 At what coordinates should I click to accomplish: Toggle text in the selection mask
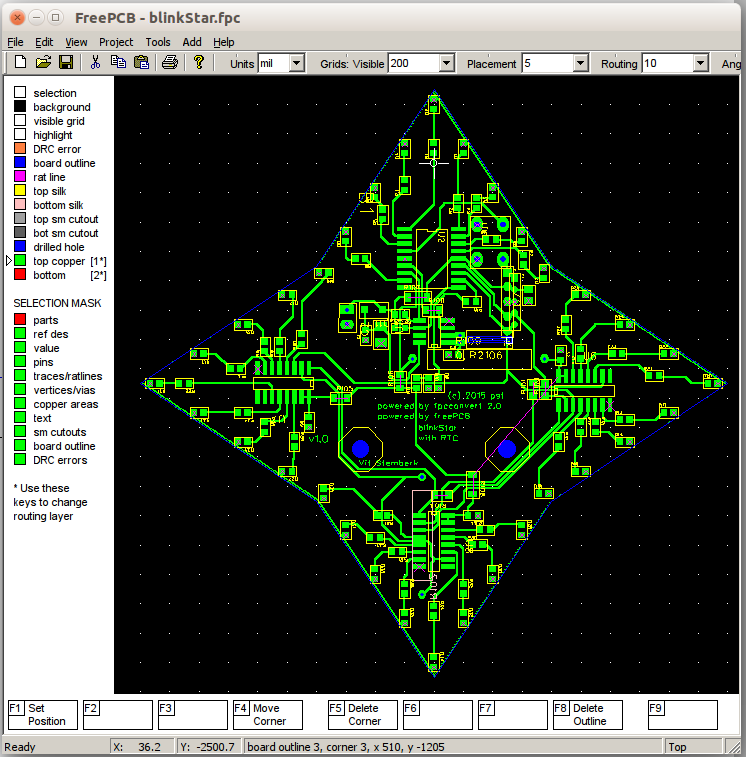[20, 417]
